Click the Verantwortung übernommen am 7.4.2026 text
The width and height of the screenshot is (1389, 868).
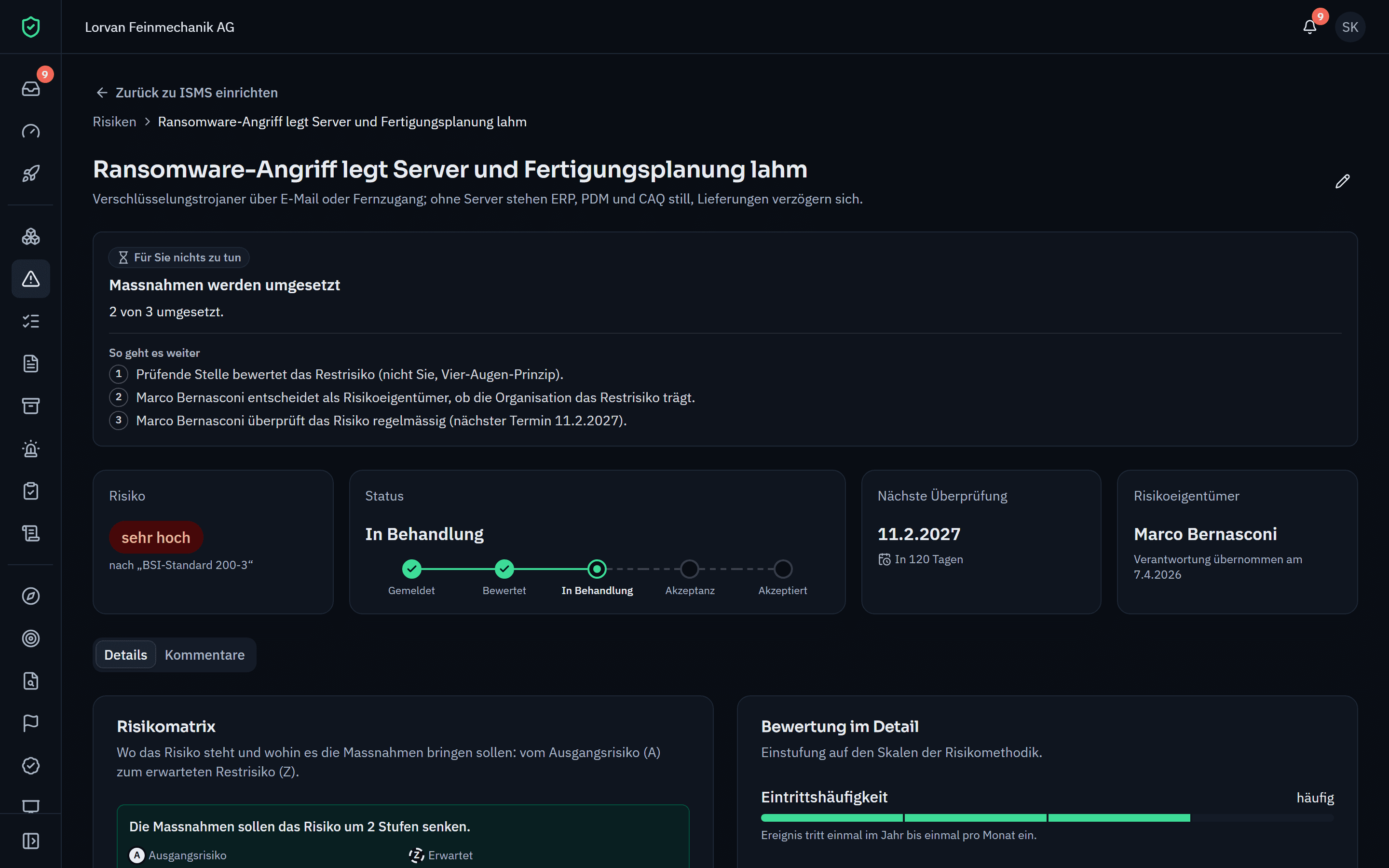[1218, 567]
